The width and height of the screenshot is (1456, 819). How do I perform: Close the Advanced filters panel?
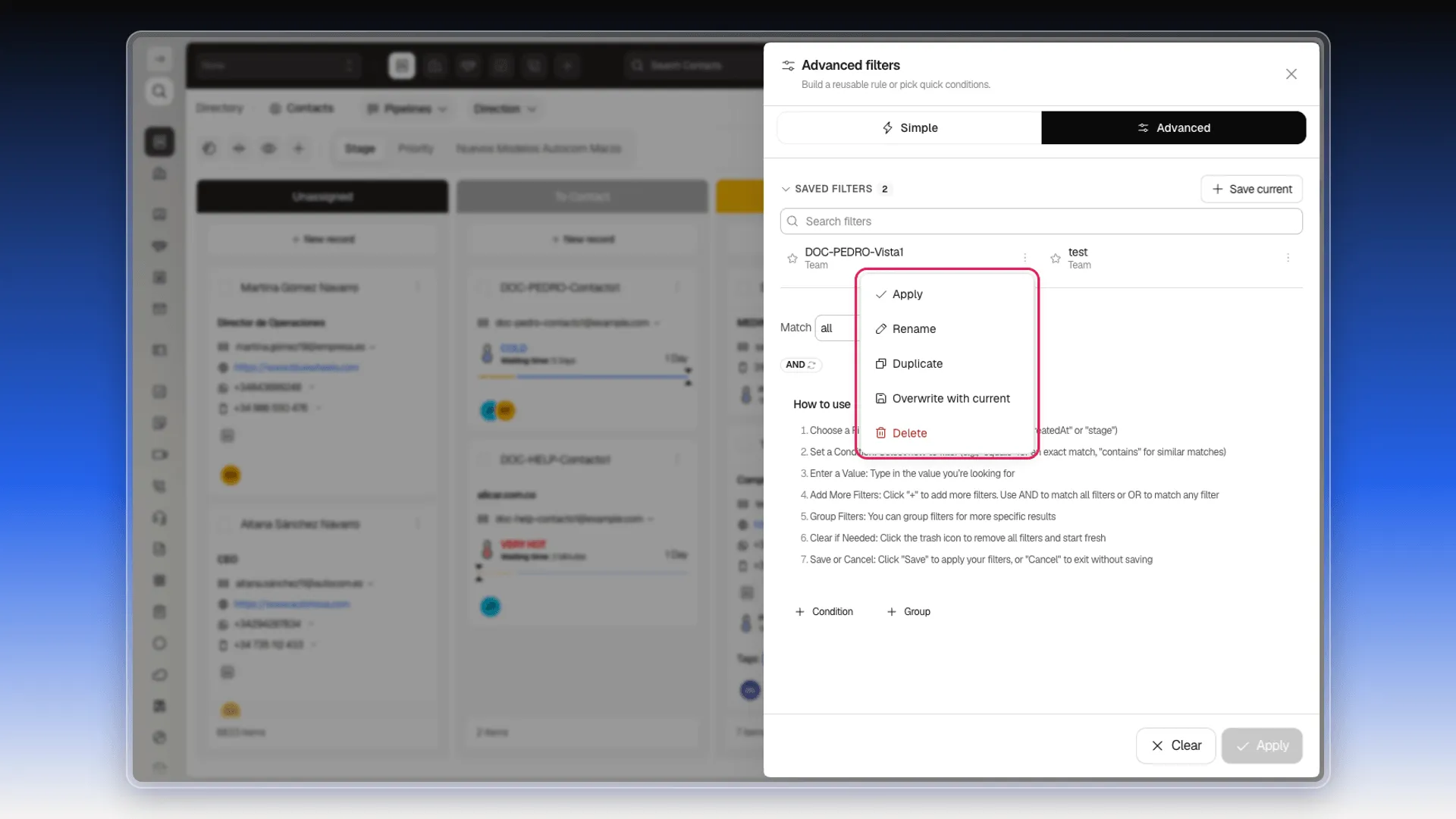[1291, 74]
